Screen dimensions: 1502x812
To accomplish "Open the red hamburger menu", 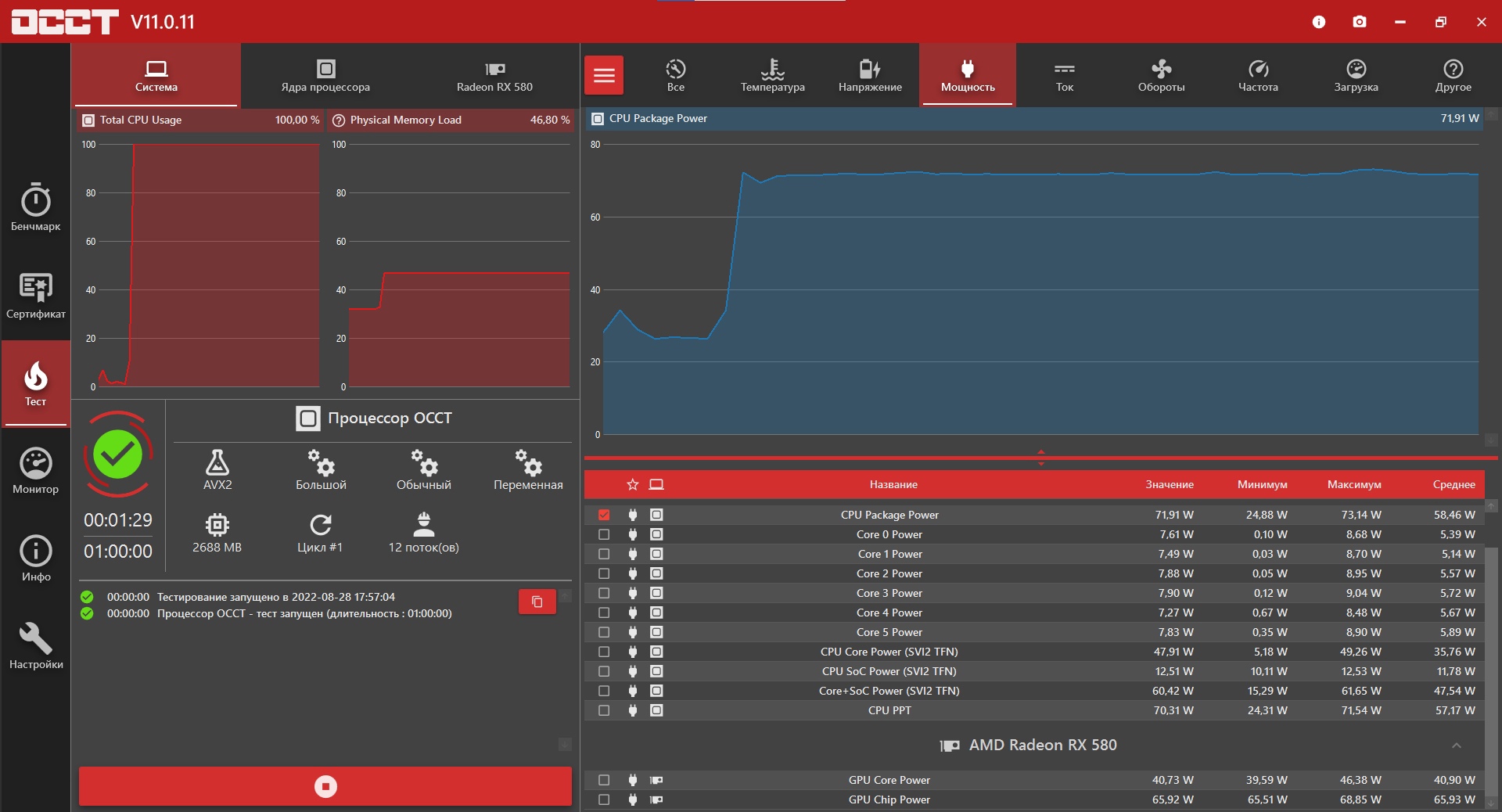I will click(604, 75).
